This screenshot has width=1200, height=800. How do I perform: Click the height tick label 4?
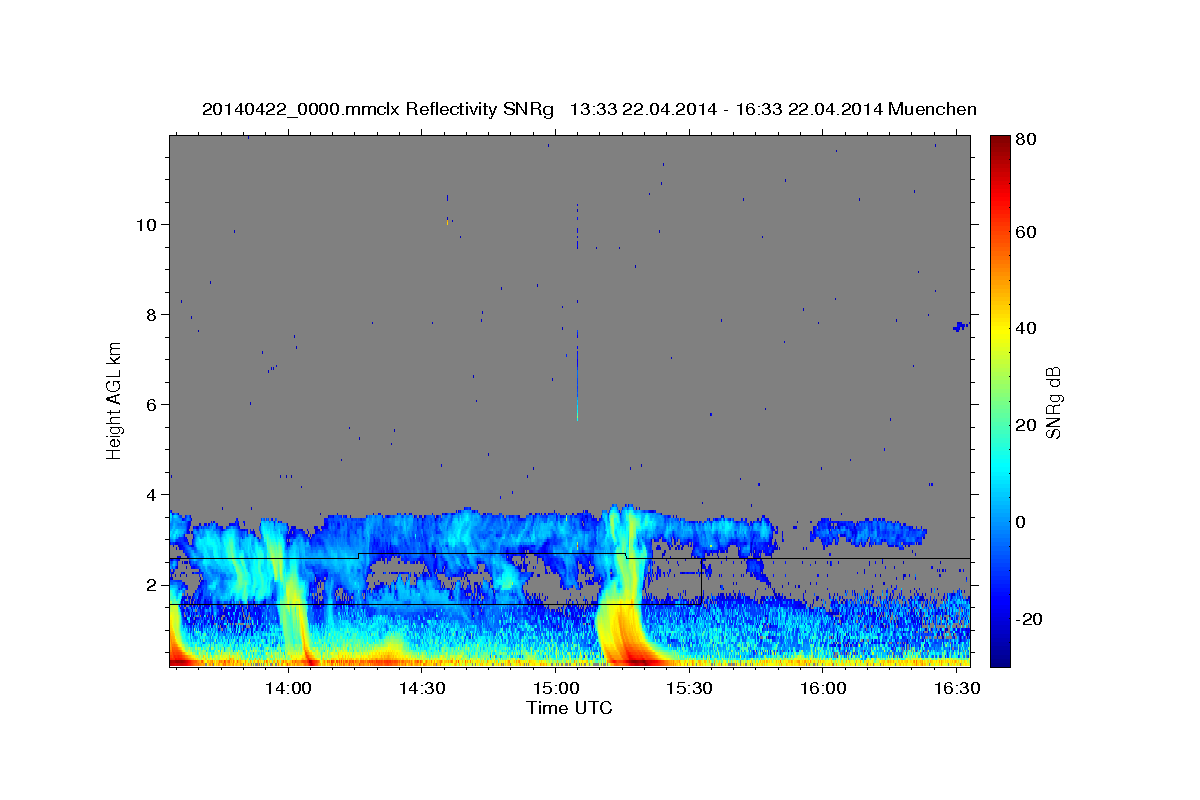[149, 494]
